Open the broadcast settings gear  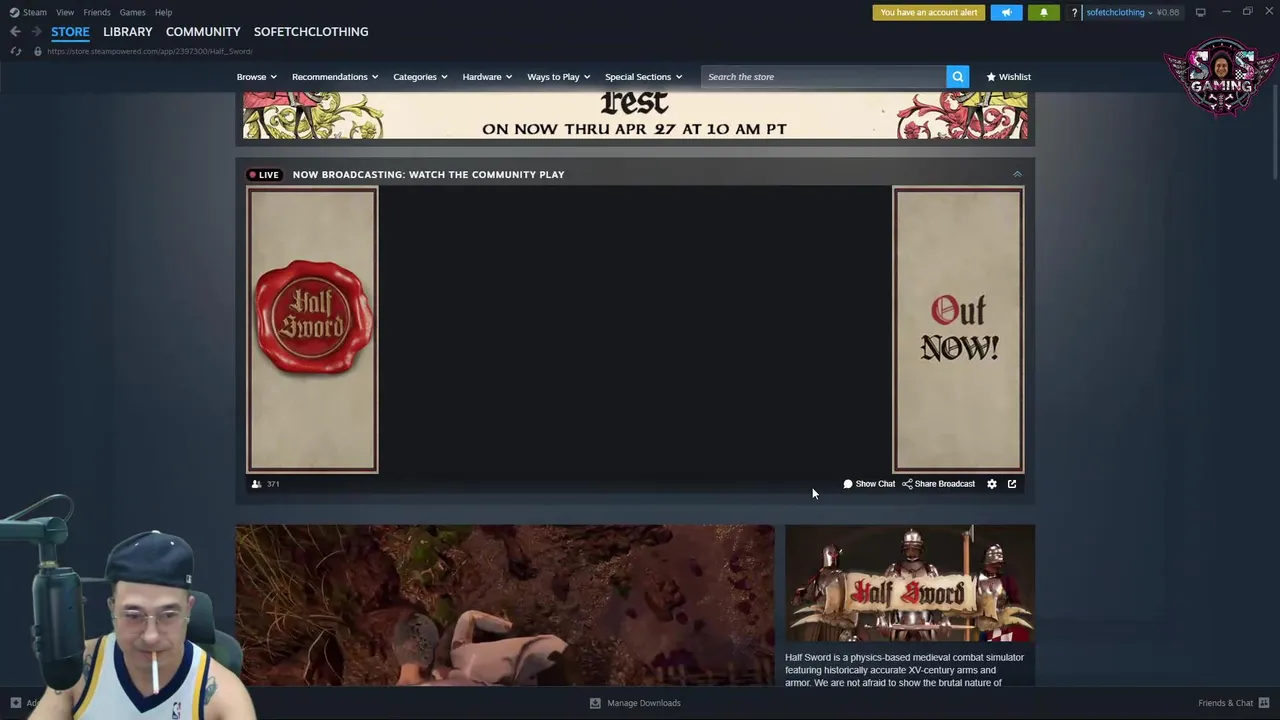(992, 484)
